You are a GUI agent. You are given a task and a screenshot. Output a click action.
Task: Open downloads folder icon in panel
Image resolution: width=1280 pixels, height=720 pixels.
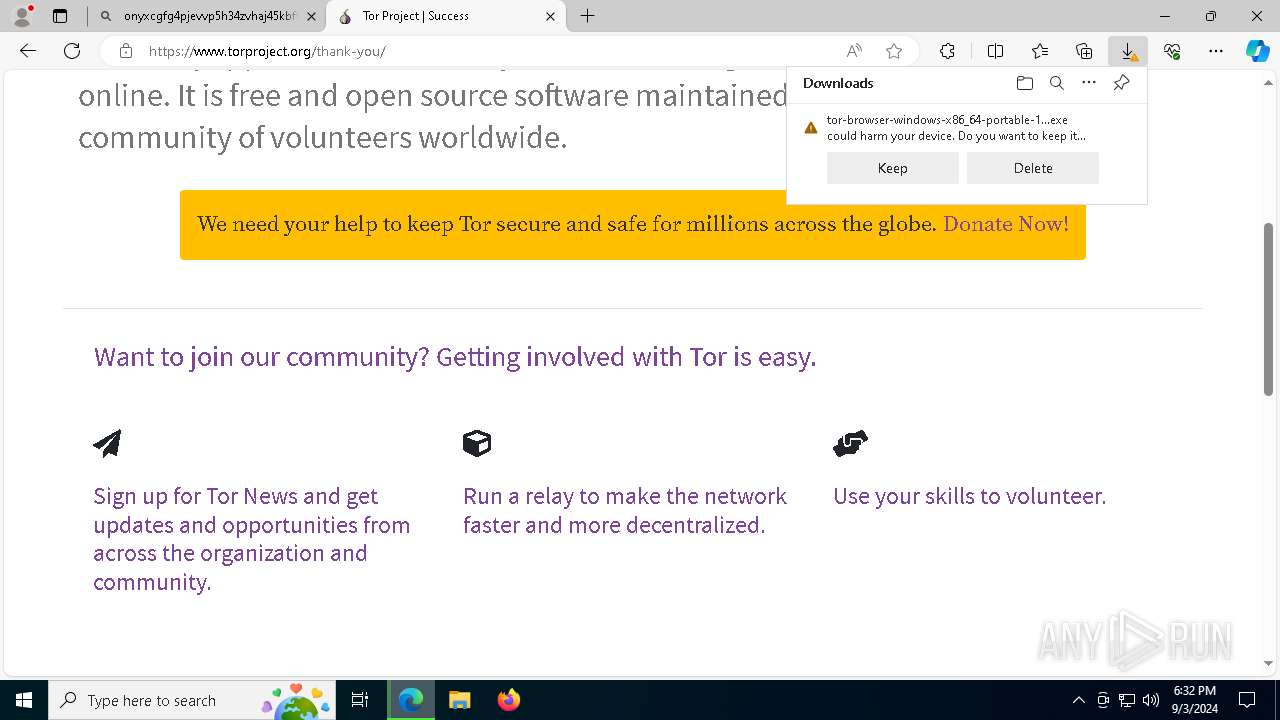click(x=1024, y=83)
